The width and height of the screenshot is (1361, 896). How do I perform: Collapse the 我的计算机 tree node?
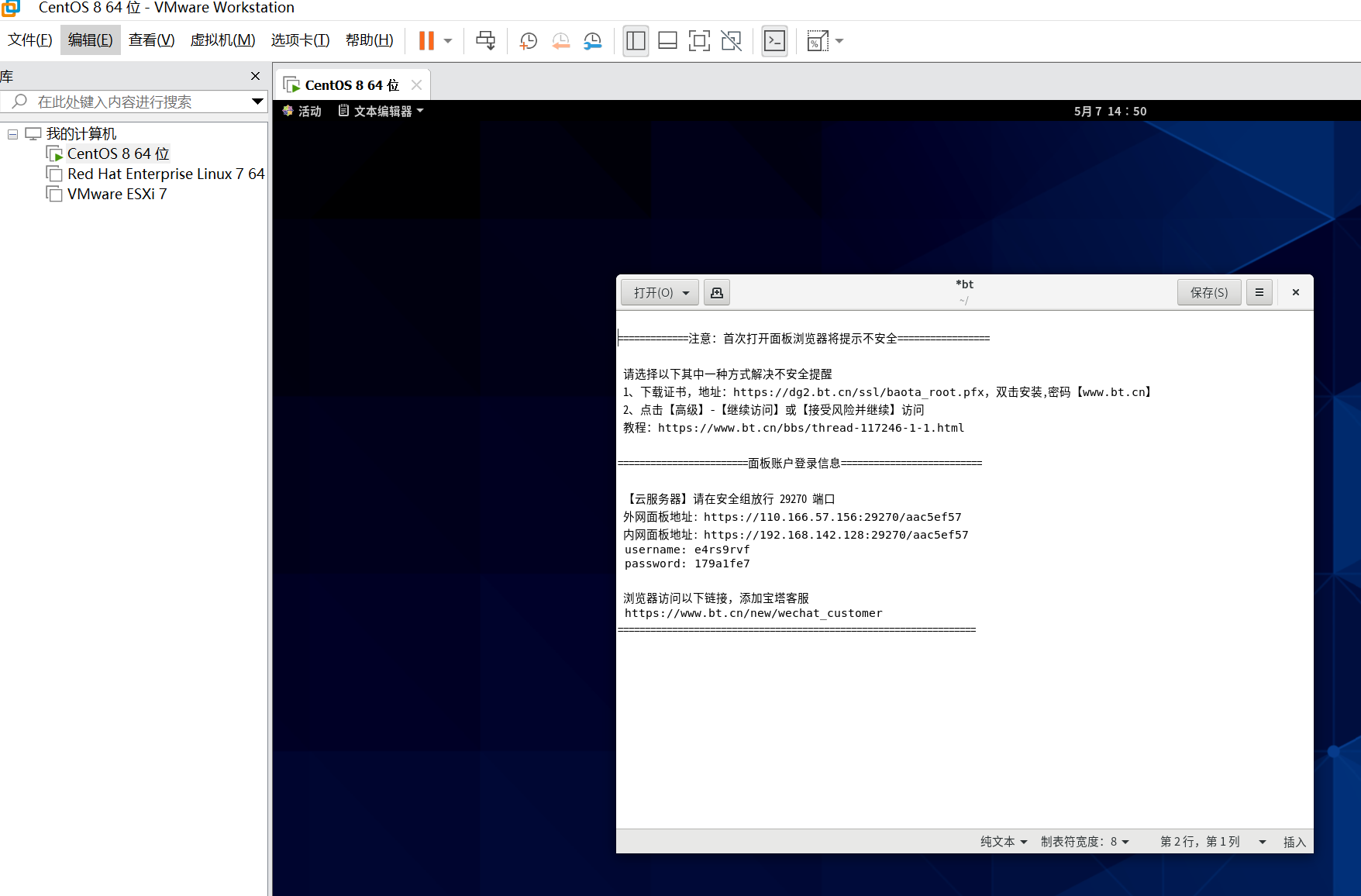[x=12, y=134]
